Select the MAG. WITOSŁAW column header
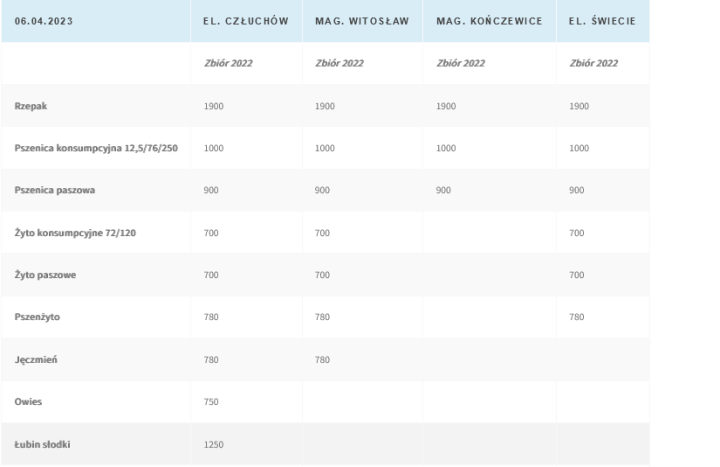The height and width of the screenshot is (467, 720). coord(362,21)
